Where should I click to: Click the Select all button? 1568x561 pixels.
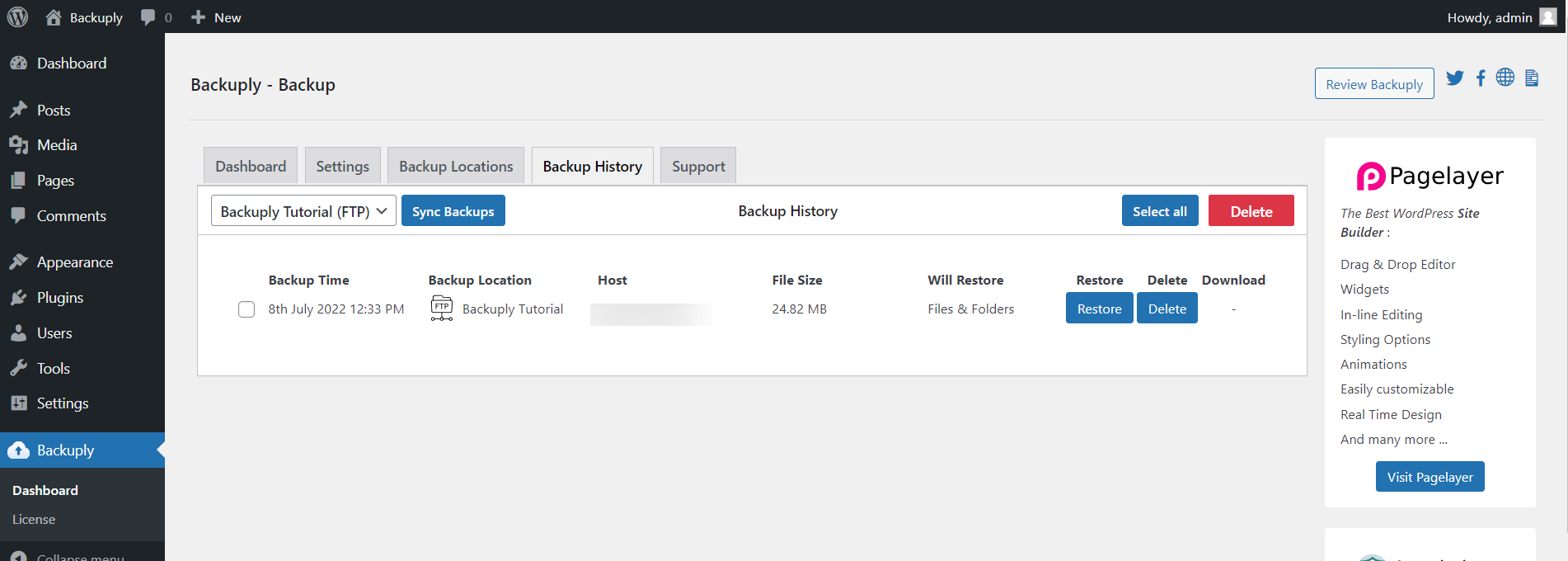pos(1160,211)
